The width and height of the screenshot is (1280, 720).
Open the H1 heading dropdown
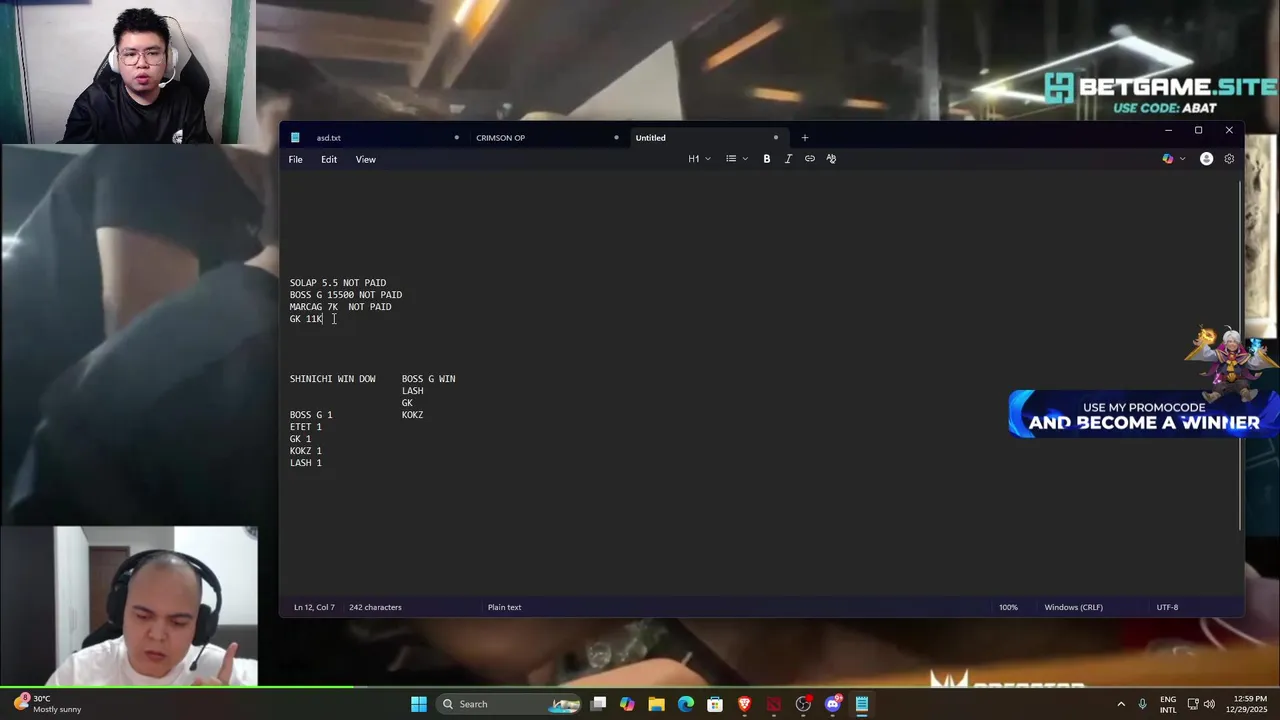point(699,159)
